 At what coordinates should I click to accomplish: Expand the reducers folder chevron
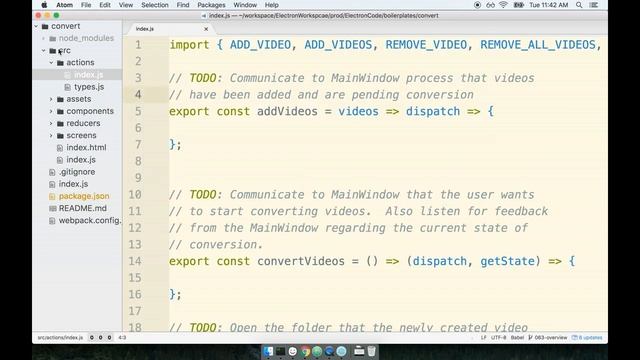(x=51, y=123)
